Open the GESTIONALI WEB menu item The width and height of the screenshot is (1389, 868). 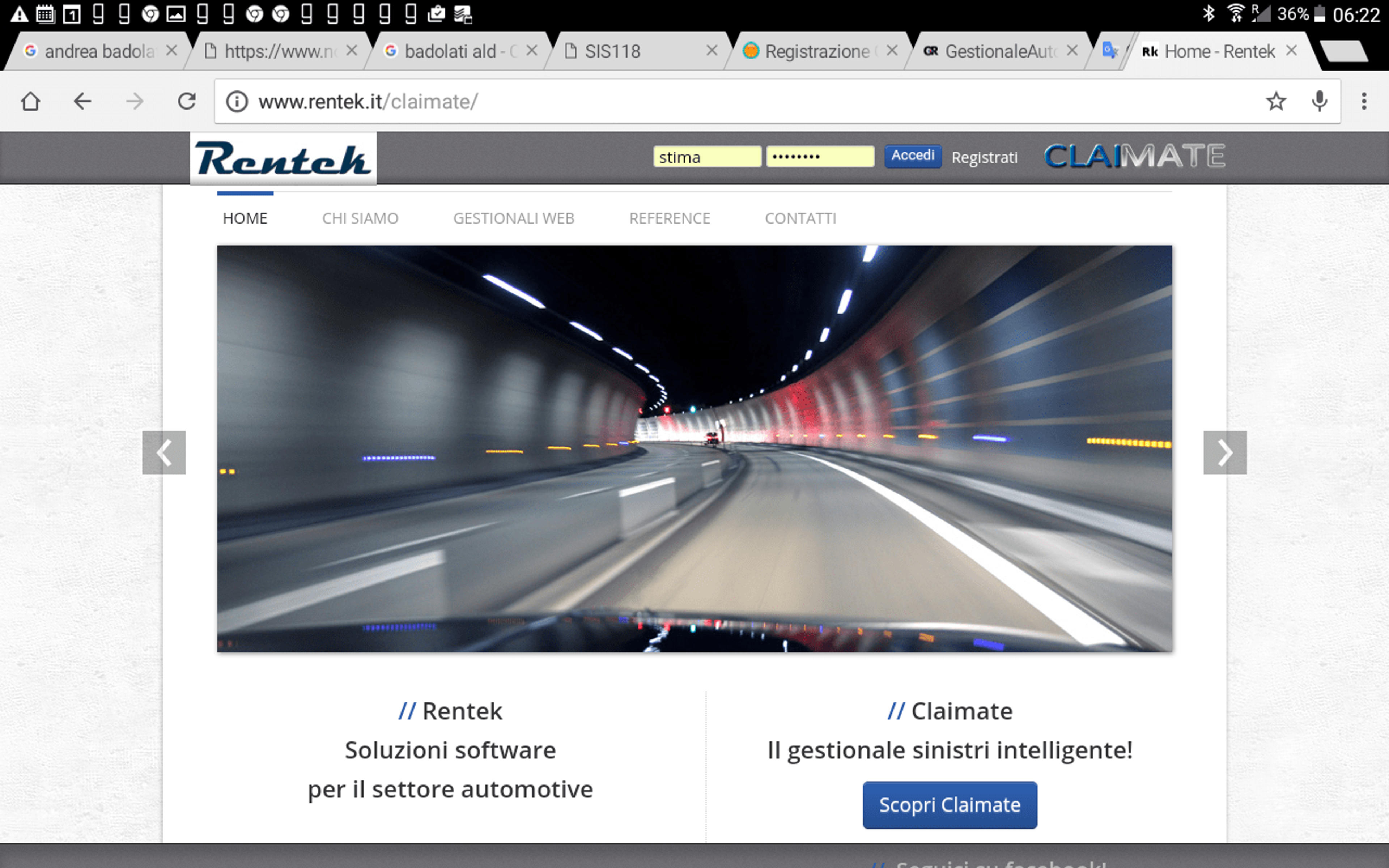pyautogui.click(x=514, y=218)
